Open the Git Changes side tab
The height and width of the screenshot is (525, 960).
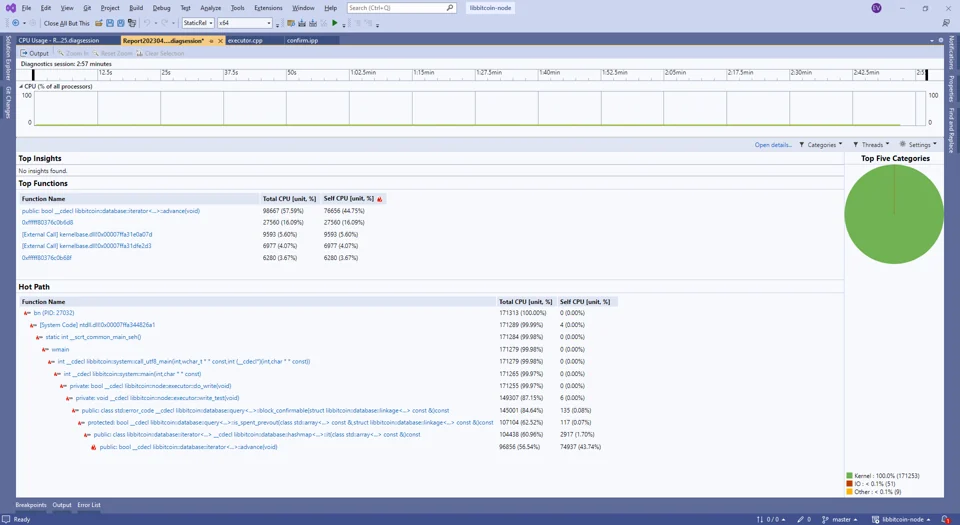(x=8, y=102)
